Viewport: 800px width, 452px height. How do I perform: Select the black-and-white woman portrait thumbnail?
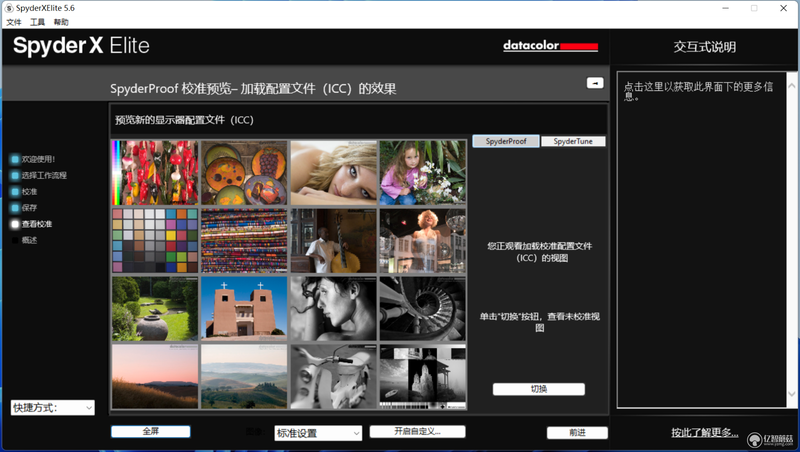334,309
